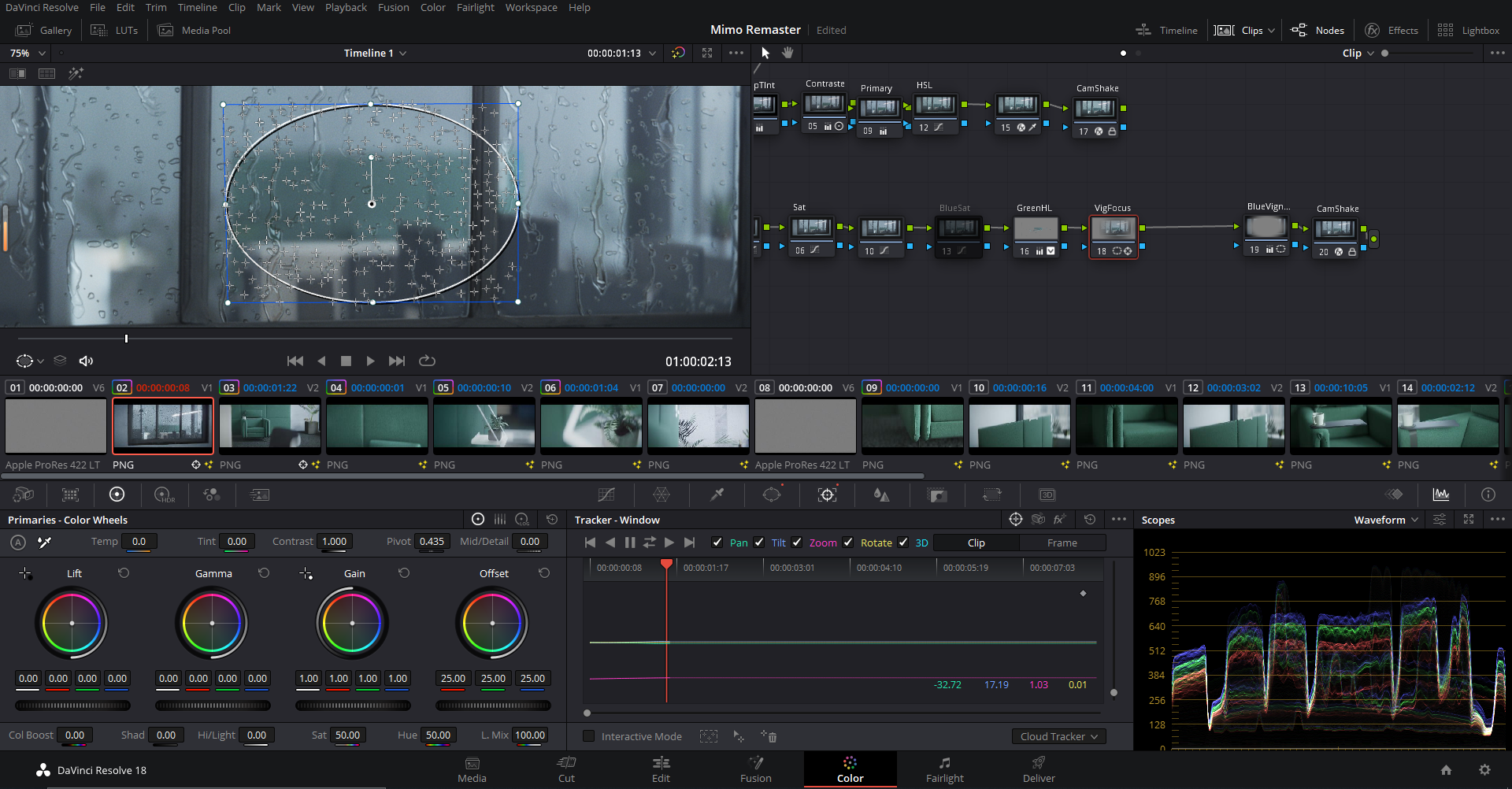Screen dimensions: 1512x789
Task: Open the Fusion menu
Action: tap(393, 7)
